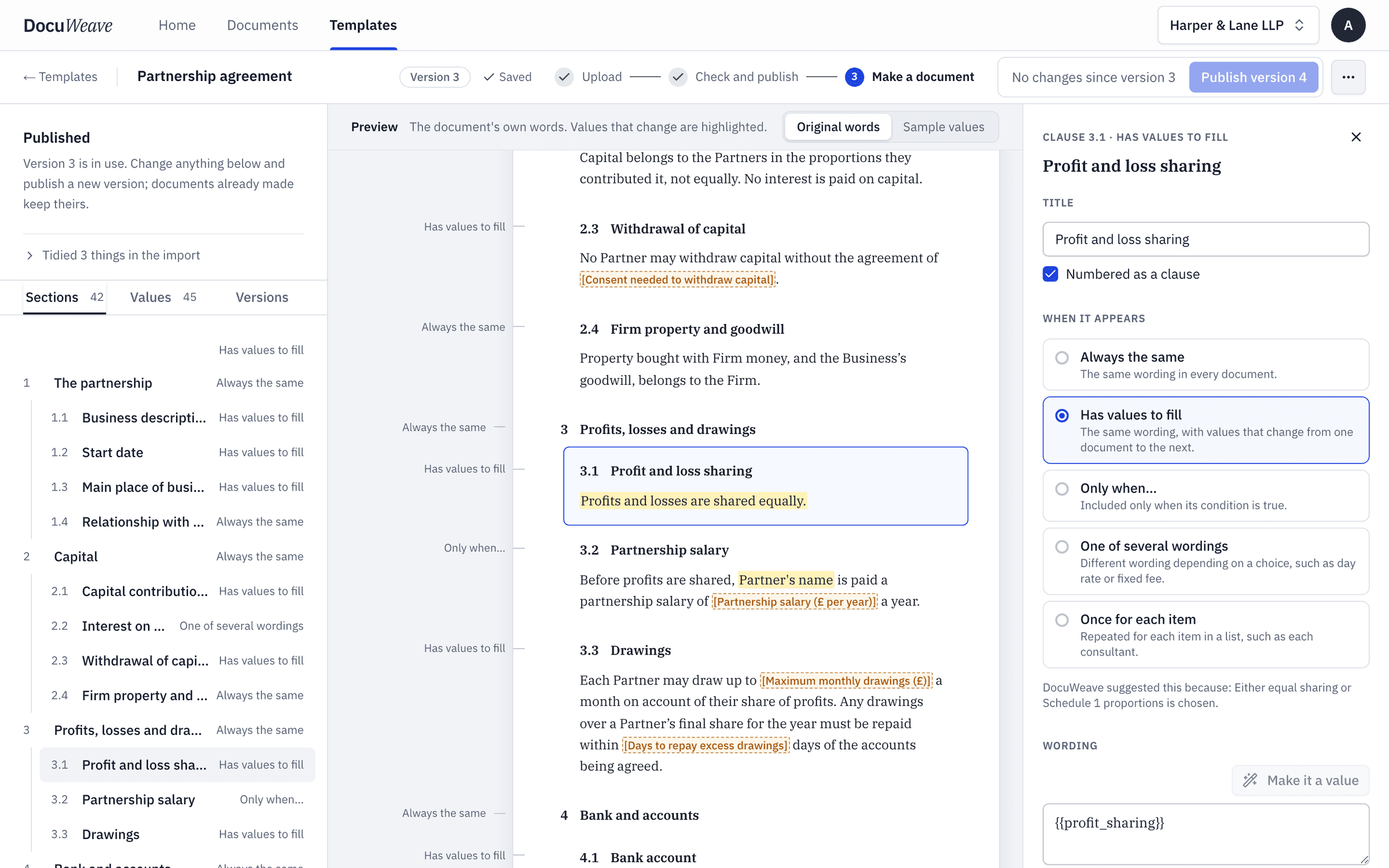The height and width of the screenshot is (868, 1389).
Task: Open the three-dot more options menu
Action: (x=1348, y=77)
